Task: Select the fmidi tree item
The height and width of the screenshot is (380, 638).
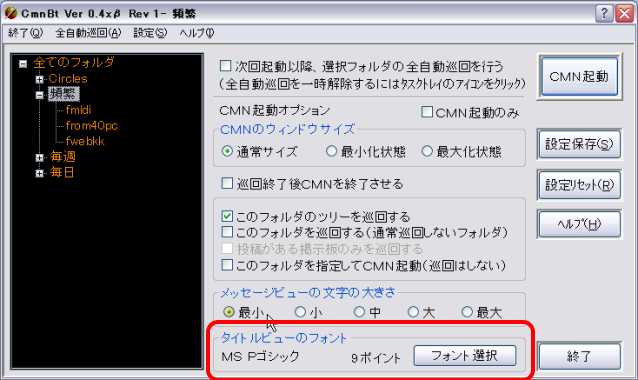Action: pyautogui.click(x=79, y=110)
